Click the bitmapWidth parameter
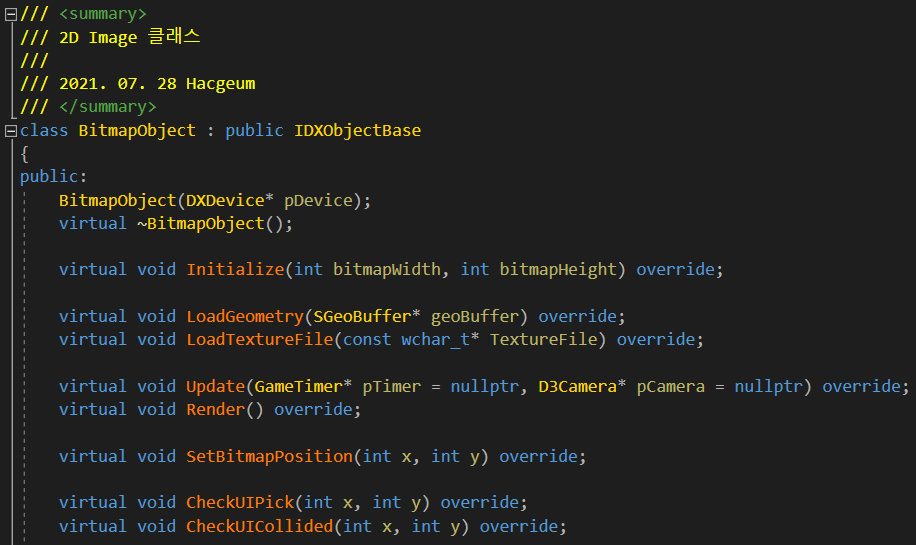The height and width of the screenshot is (545, 916). [387, 269]
